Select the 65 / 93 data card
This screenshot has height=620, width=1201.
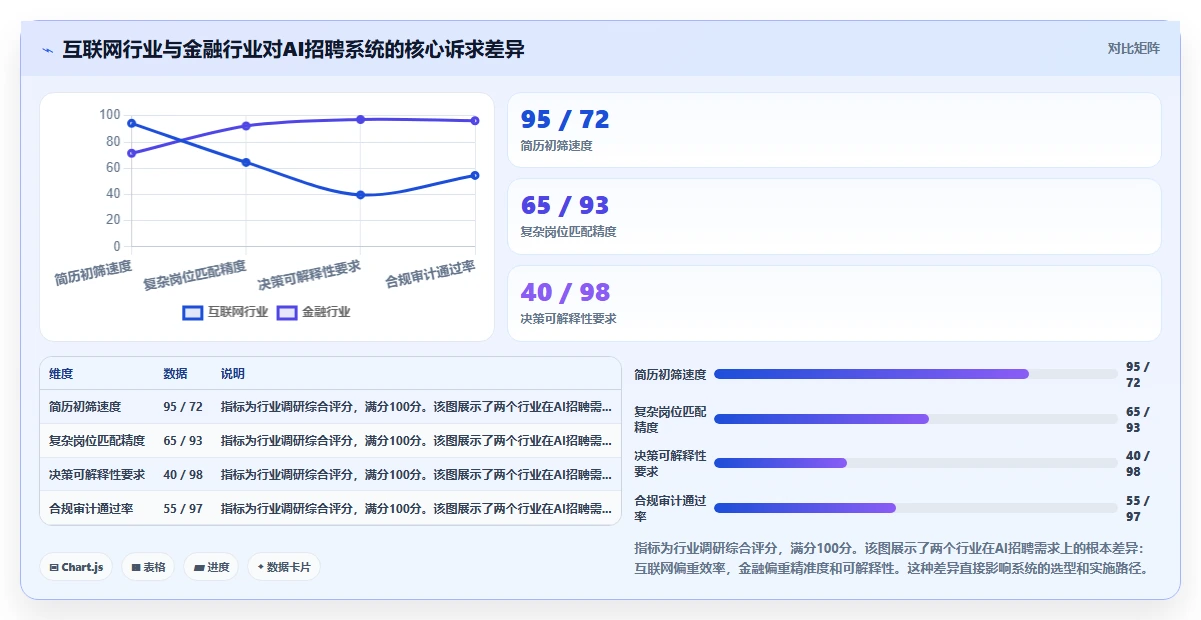pyautogui.click(x=834, y=216)
